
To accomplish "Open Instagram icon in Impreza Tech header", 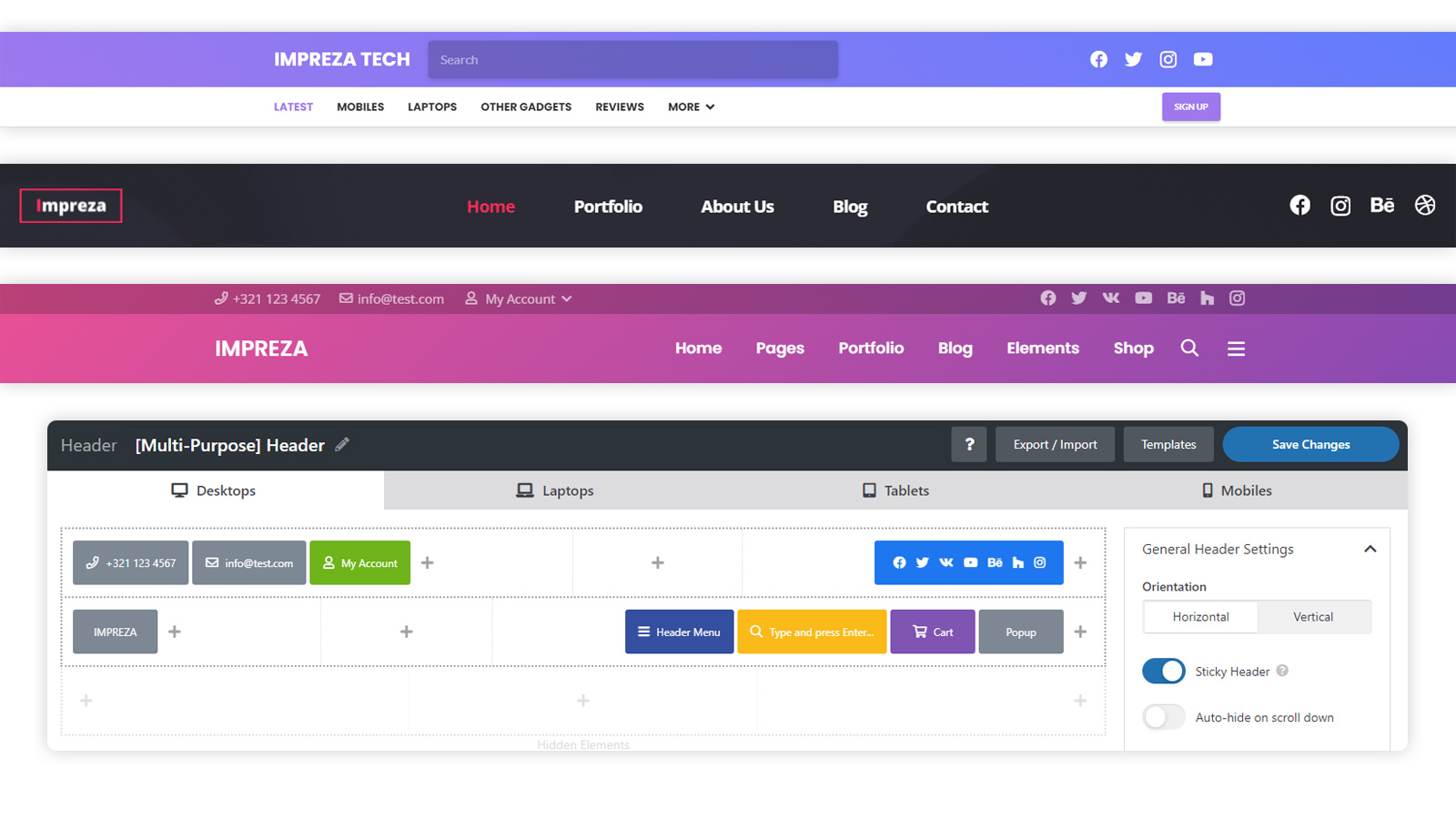I will tap(1168, 59).
